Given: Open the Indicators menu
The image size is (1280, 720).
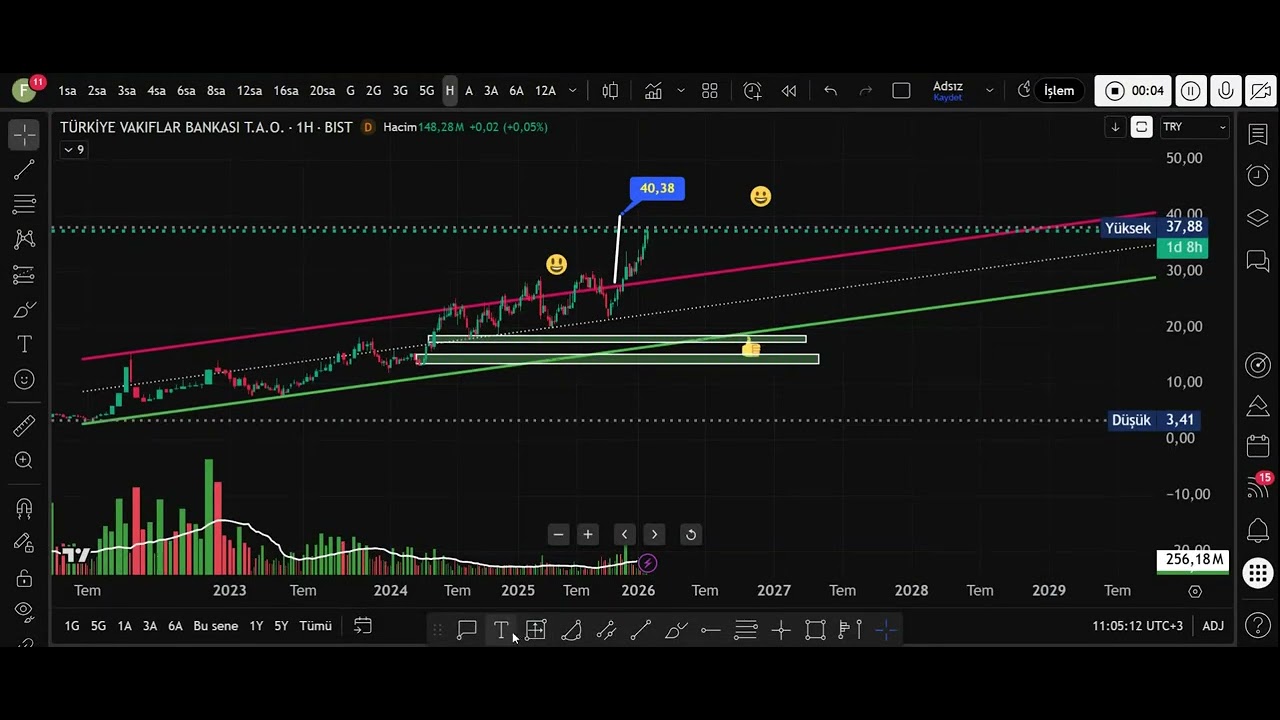Looking at the screenshot, I should click(653, 91).
